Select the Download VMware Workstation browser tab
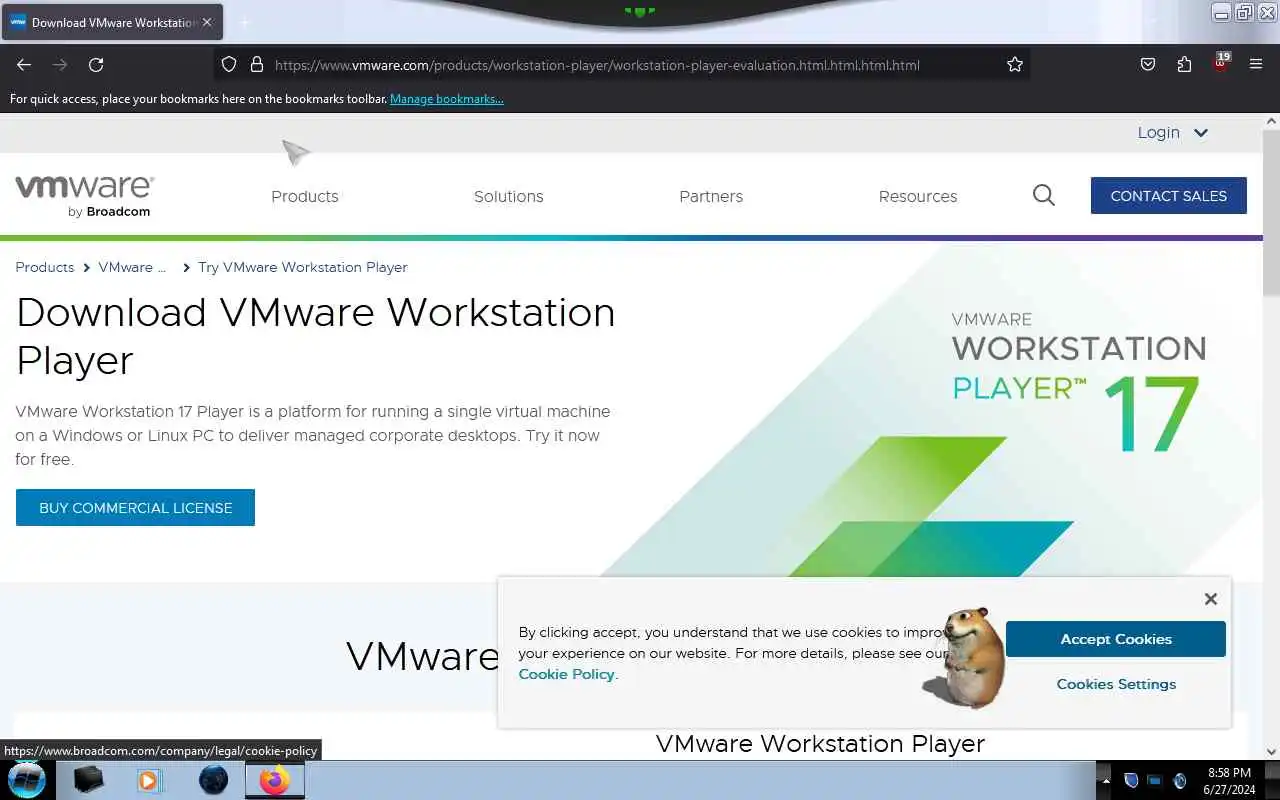1280x800 pixels. click(112, 22)
